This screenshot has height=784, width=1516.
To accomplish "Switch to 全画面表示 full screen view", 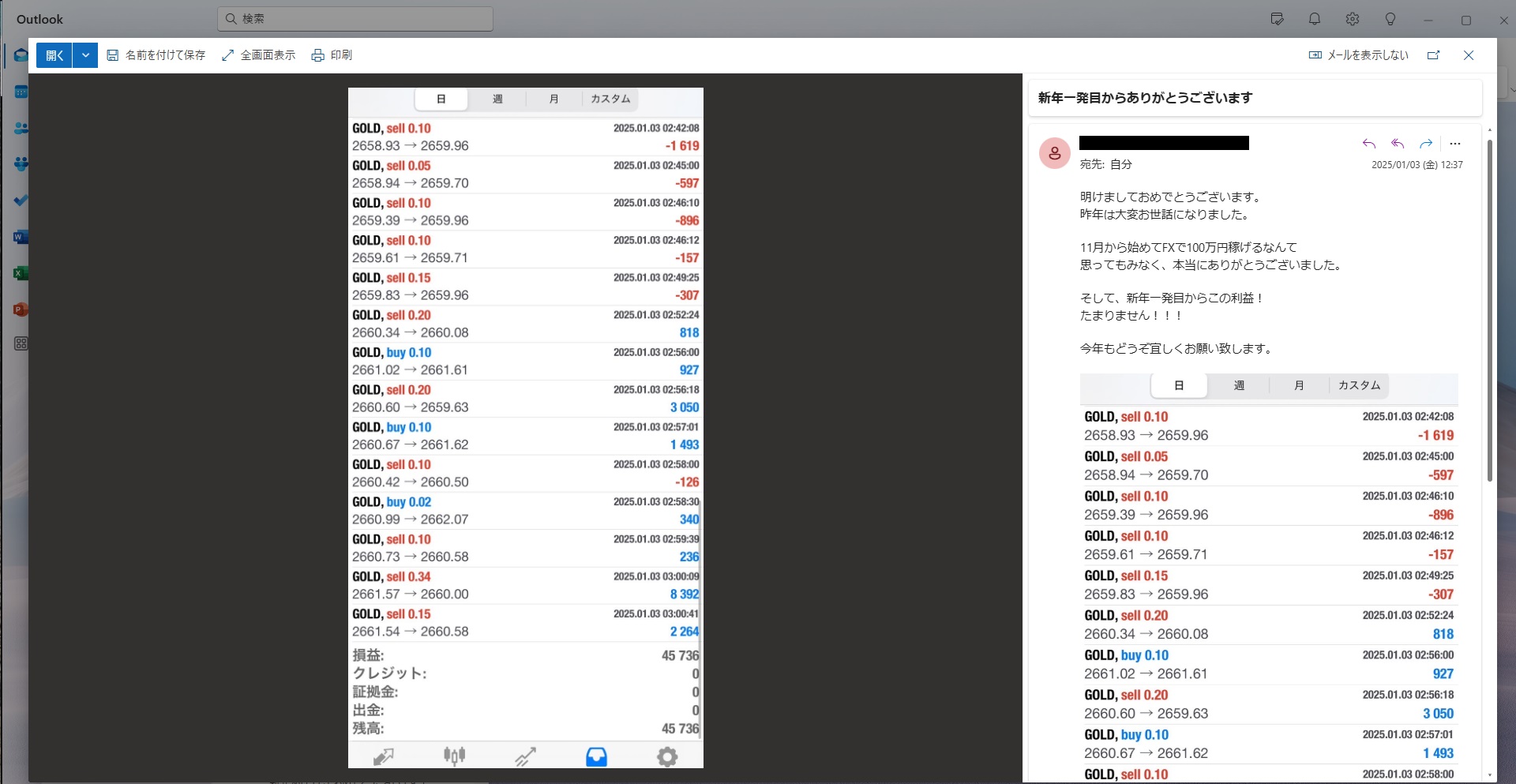I will click(x=259, y=55).
